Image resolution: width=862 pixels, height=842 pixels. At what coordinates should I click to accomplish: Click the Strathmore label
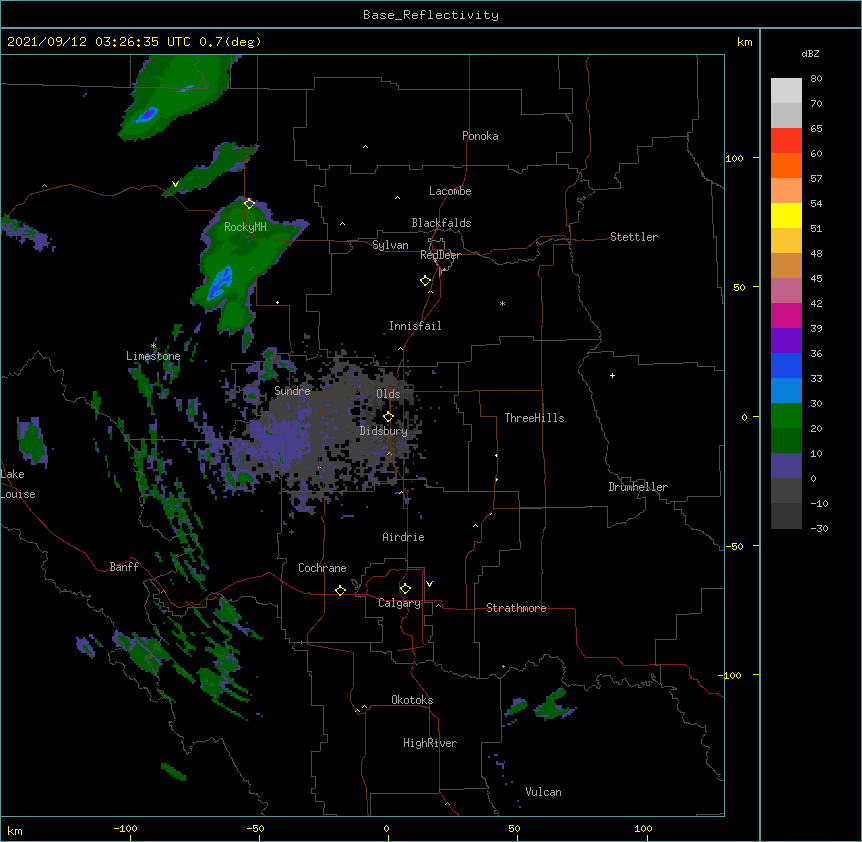516,608
